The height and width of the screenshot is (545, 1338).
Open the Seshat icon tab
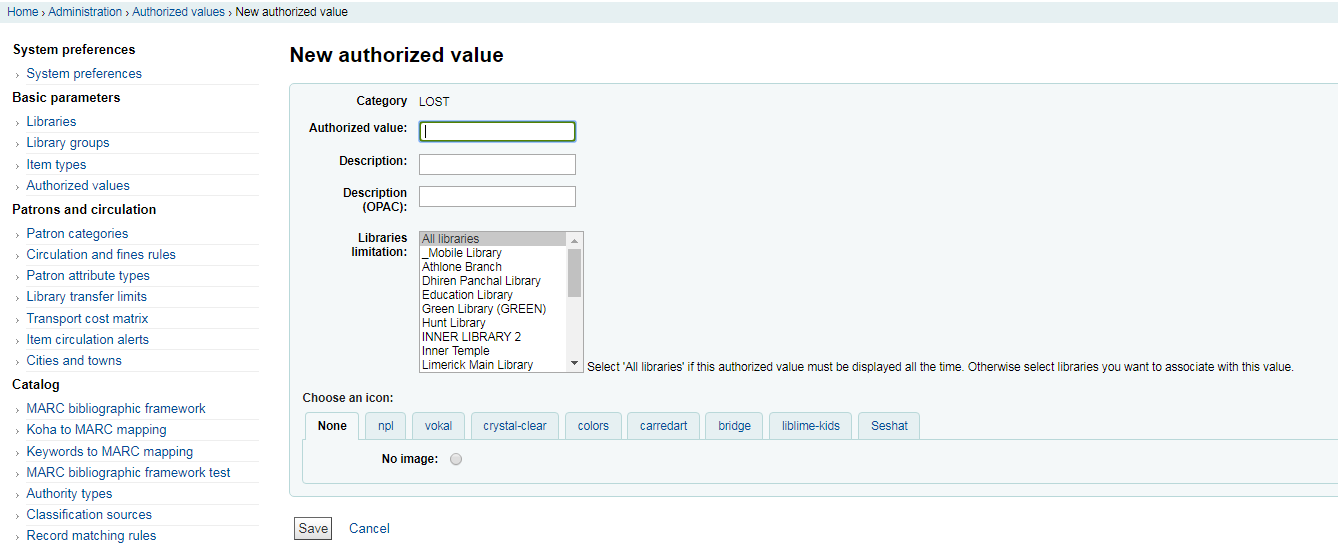(x=889, y=426)
